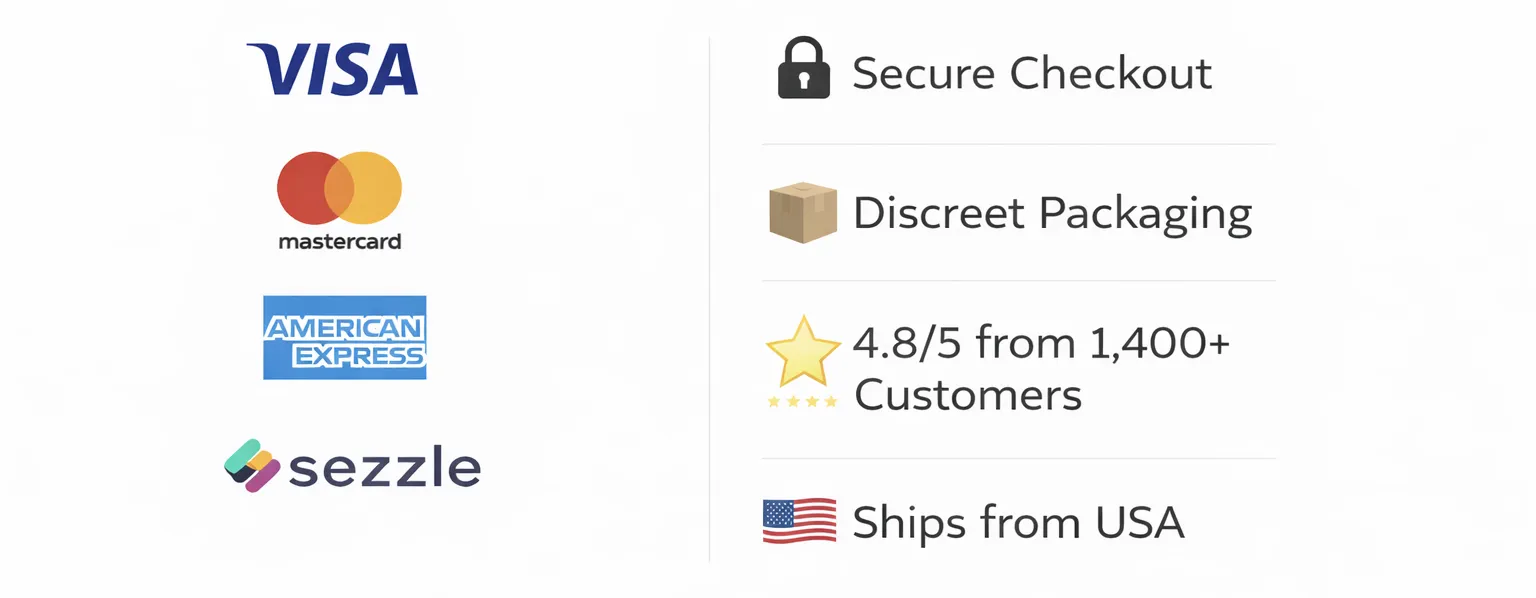The image size is (1536, 598).
Task: Select the American Express logo
Action: (x=344, y=338)
